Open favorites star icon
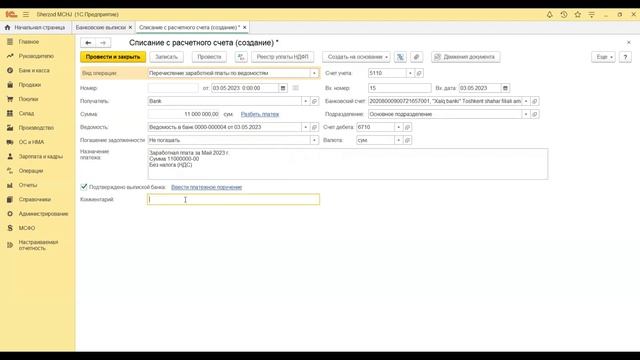This screenshot has height=360, width=640. pyautogui.click(x=578, y=14)
